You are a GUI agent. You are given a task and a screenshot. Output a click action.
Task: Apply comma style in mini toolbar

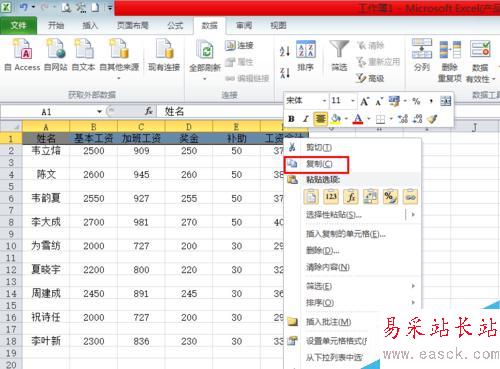pos(431,101)
